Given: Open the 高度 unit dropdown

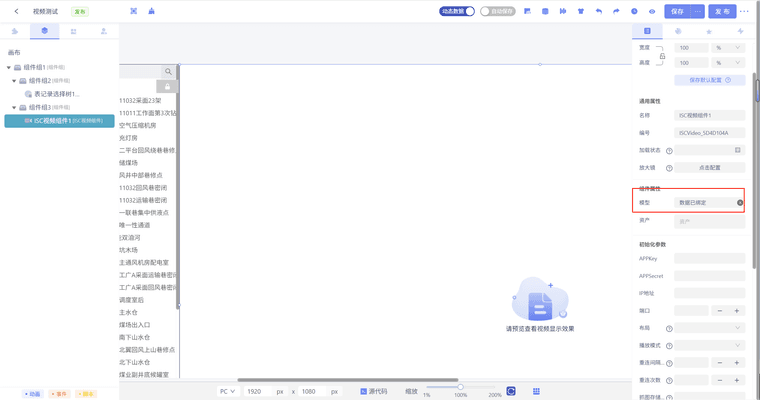Looking at the screenshot, I should [728, 63].
